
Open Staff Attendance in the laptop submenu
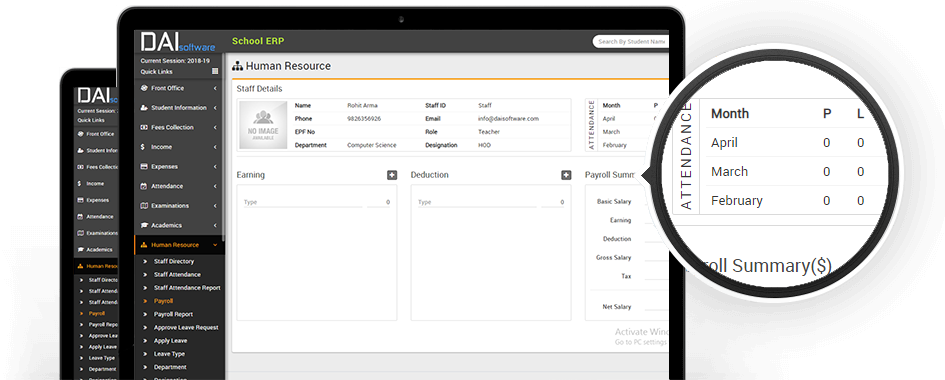pyautogui.click(x=177, y=275)
